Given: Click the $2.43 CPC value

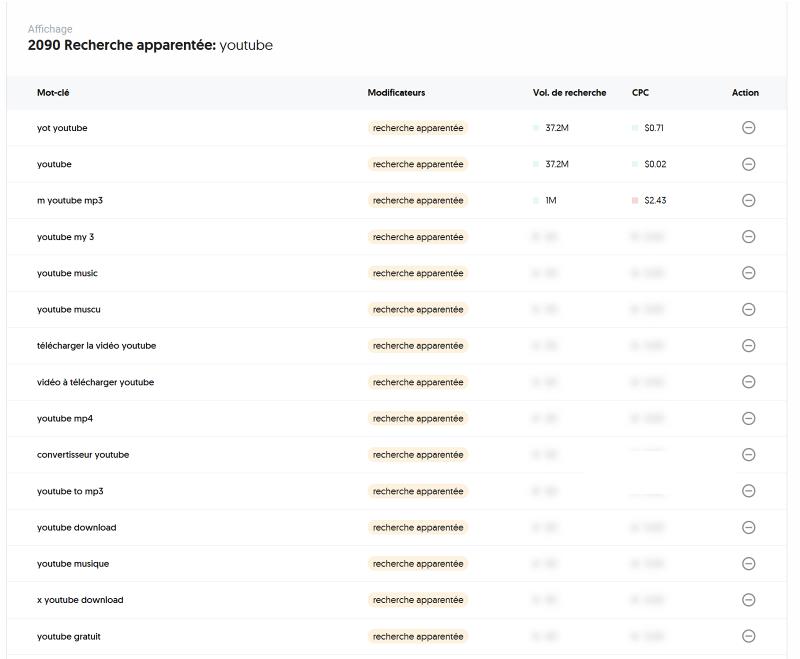Looking at the screenshot, I should click(x=655, y=200).
